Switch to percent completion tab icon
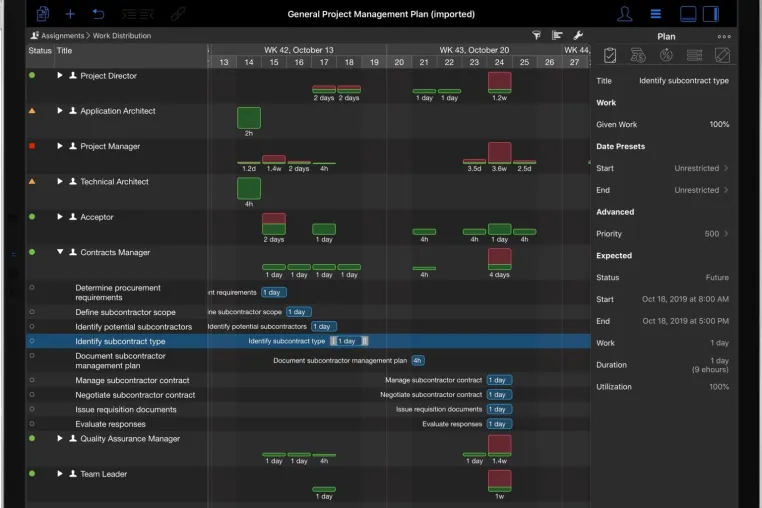762x508 pixels. (x=666, y=55)
